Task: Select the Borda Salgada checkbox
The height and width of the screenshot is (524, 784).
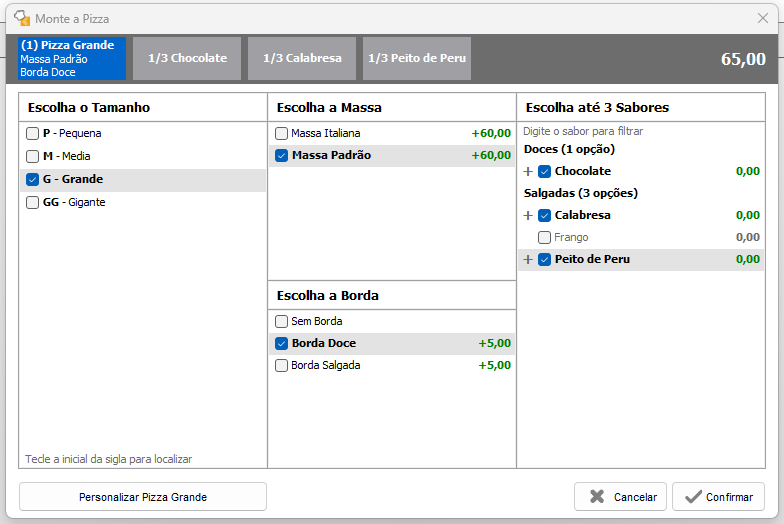Action: pyautogui.click(x=282, y=365)
